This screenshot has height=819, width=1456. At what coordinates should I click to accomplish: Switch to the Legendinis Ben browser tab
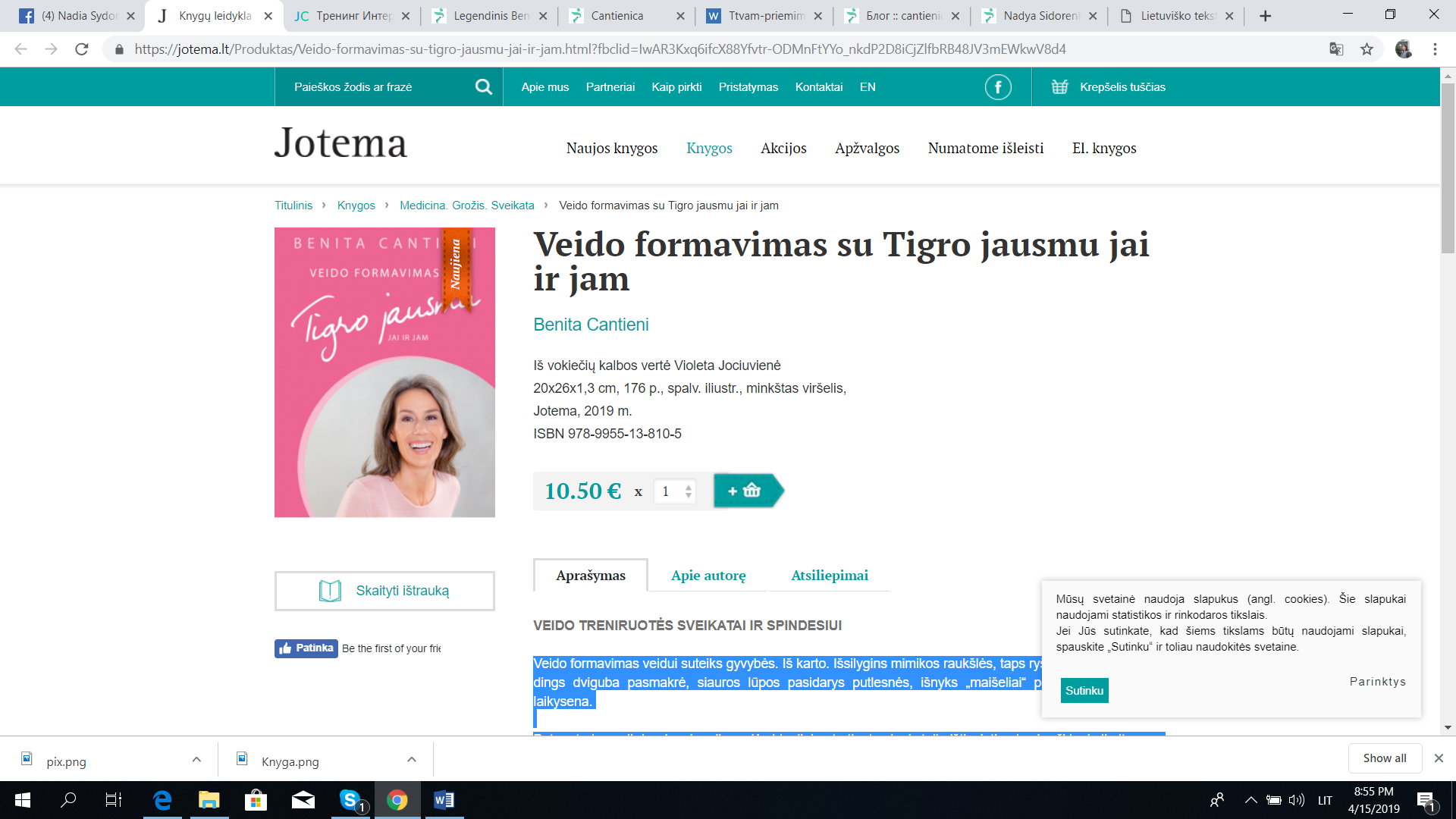pos(491,16)
